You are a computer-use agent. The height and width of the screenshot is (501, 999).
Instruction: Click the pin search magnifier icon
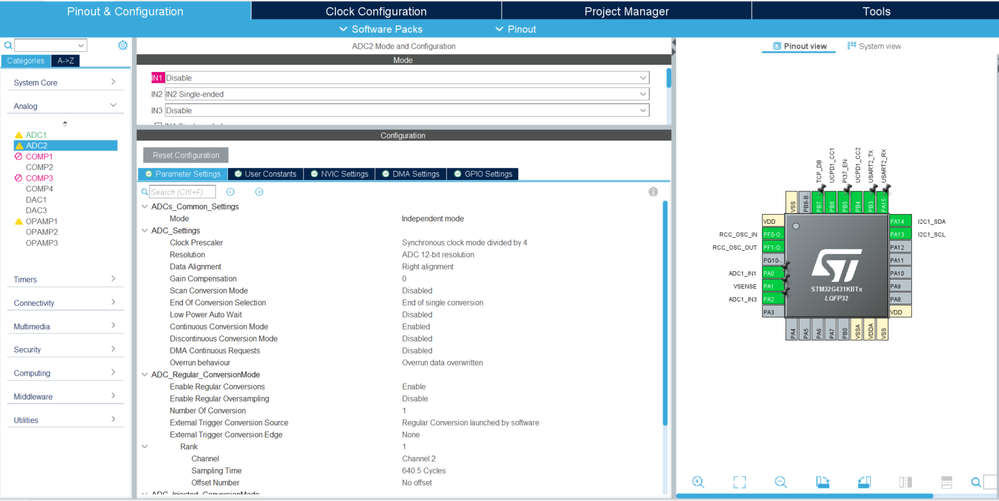tap(976, 483)
